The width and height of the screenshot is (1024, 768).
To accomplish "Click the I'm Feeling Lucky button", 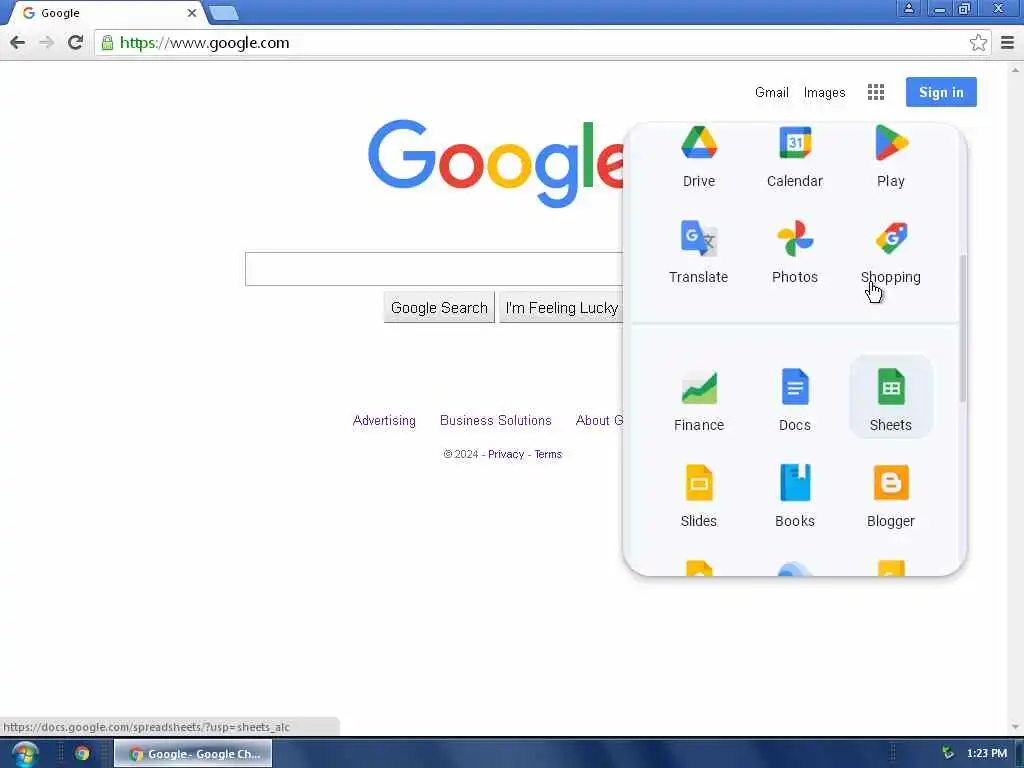I will (562, 308).
